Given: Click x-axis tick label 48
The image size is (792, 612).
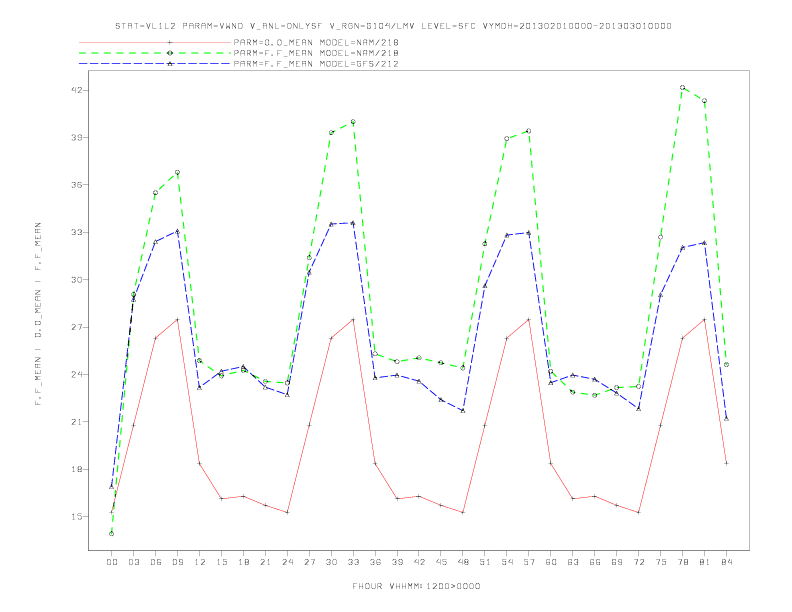Looking at the screenshot, I should (x=463, y=562).
